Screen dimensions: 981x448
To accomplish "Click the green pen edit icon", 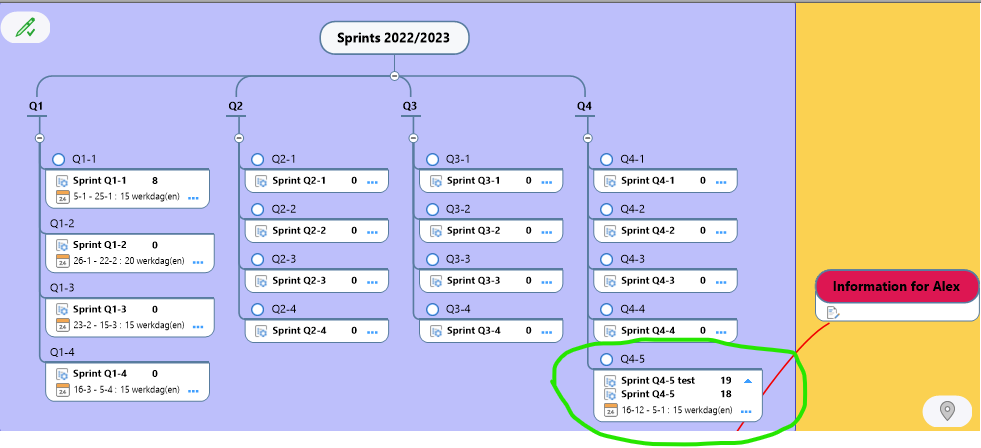I will [x=25, y=28].
